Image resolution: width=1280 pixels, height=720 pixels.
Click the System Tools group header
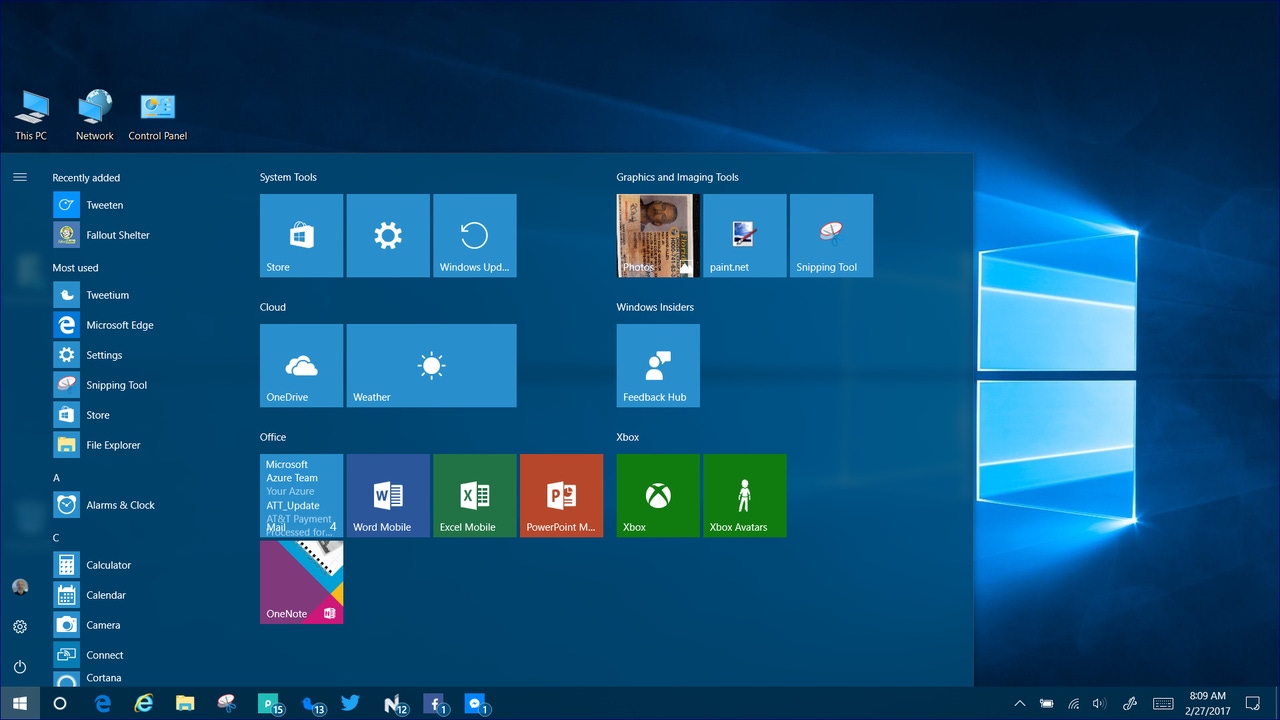[x=288, y=177]
